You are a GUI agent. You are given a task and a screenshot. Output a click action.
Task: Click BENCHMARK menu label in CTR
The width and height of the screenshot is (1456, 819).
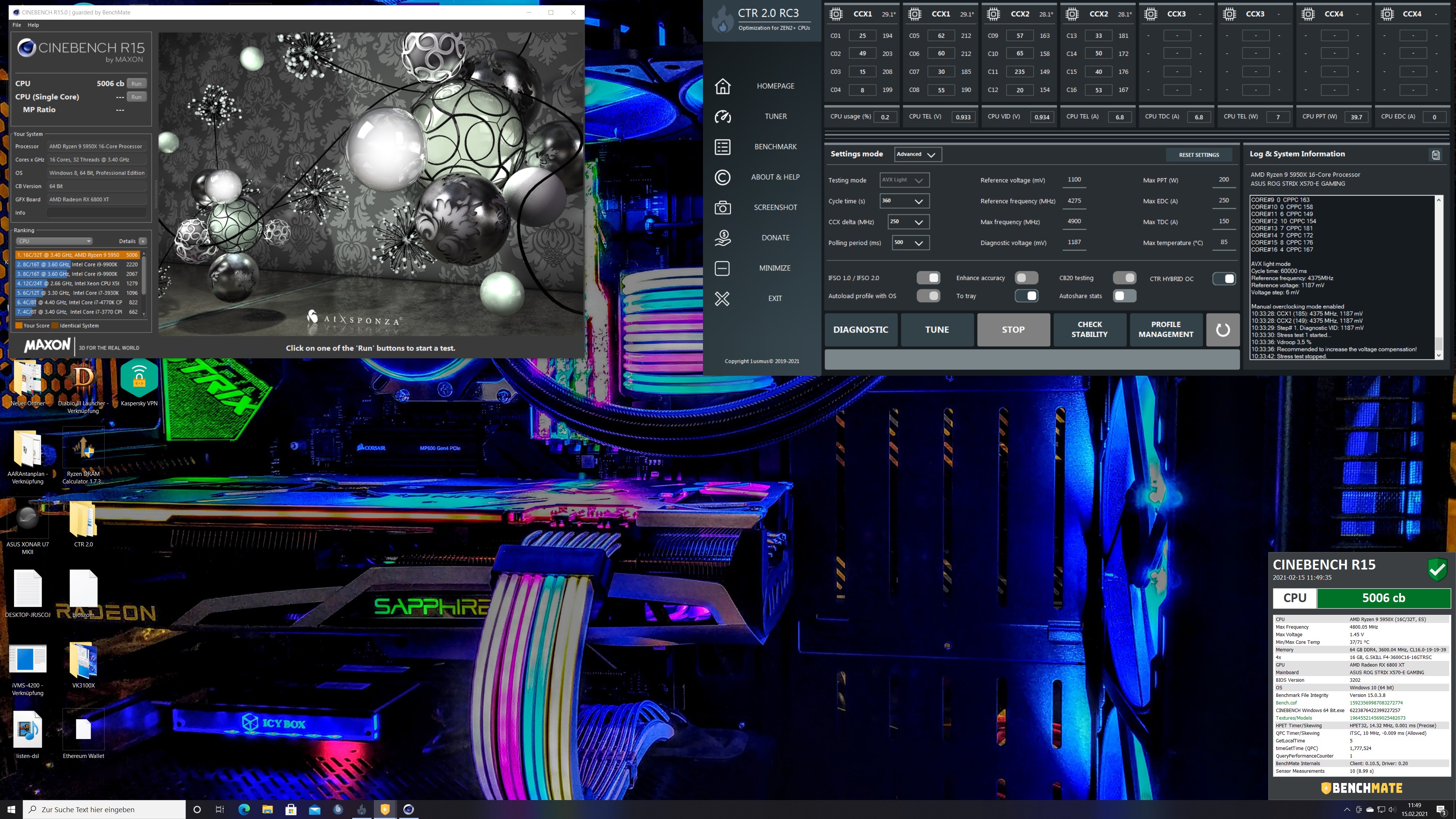coord(775,147)
